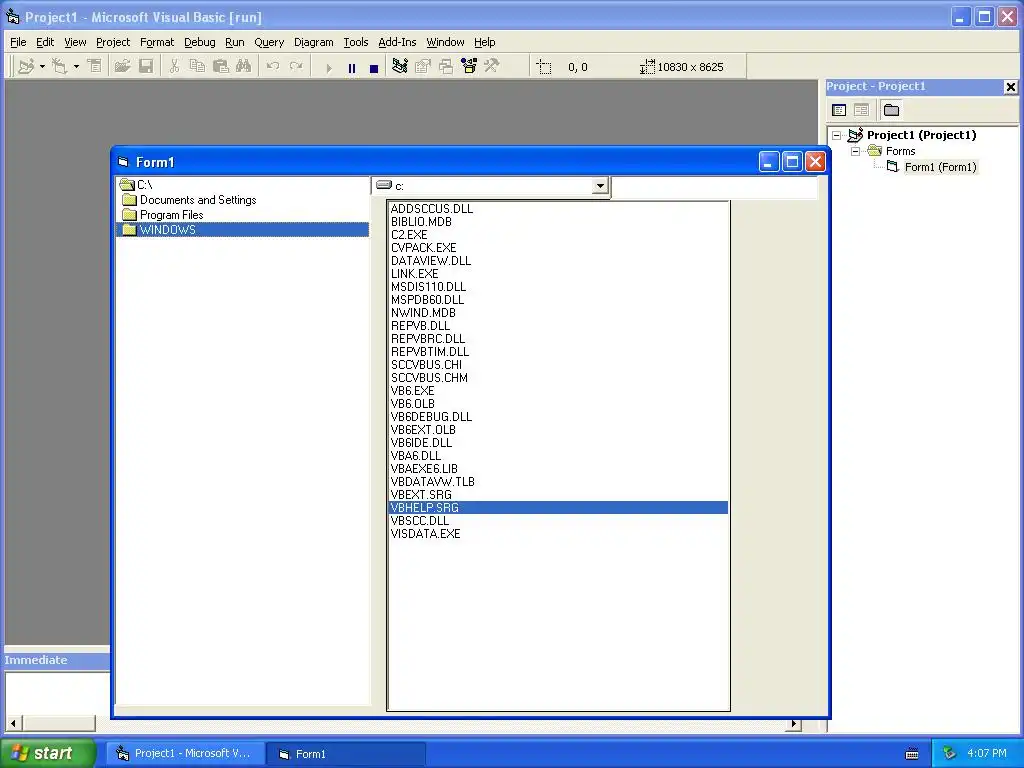Open the Diagram menu

tap(313, 42)
